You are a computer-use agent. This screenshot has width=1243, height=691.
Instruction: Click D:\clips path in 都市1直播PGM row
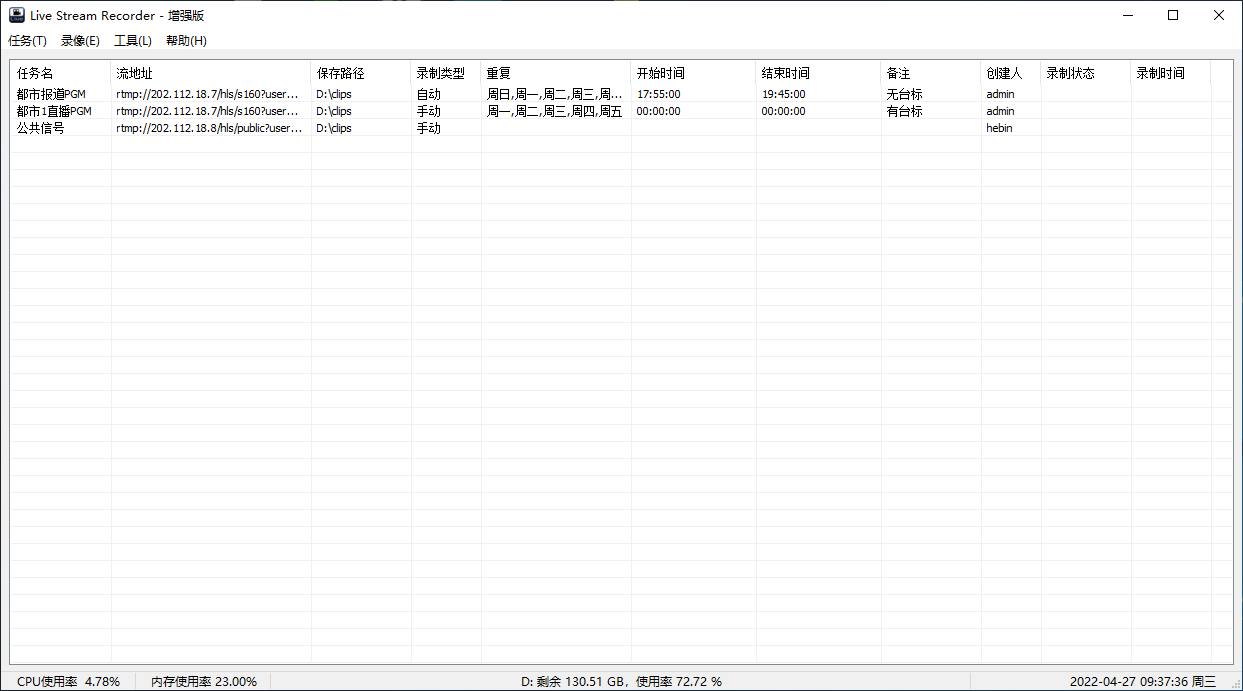coord(334,111)
